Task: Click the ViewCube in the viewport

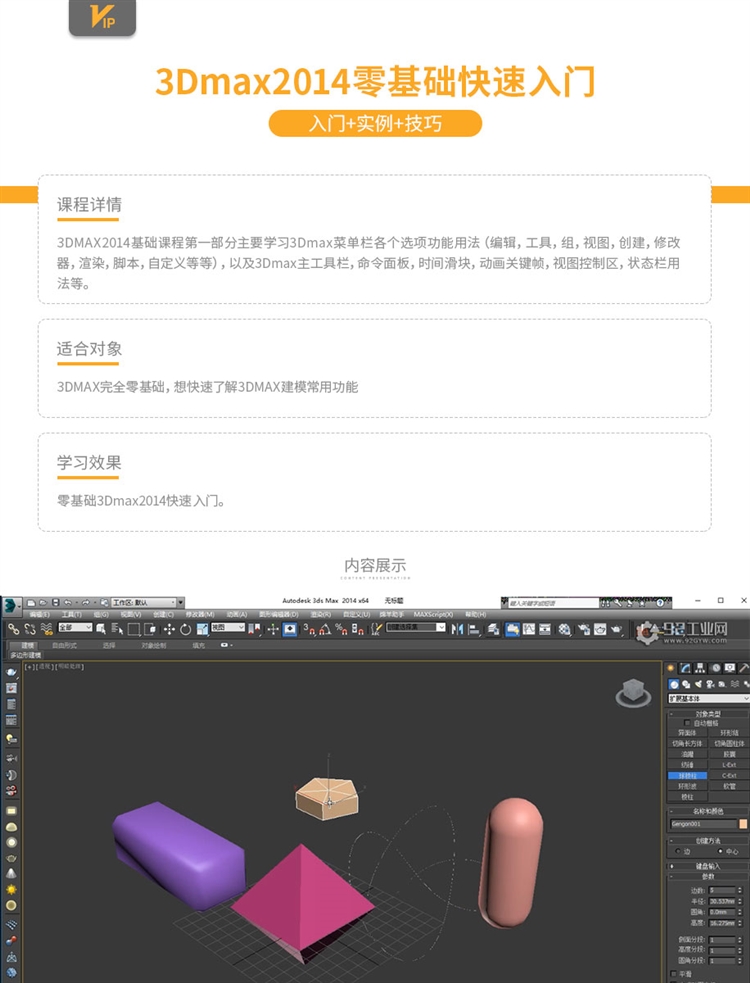Action: pyautogui.click(x=633, y=692)
